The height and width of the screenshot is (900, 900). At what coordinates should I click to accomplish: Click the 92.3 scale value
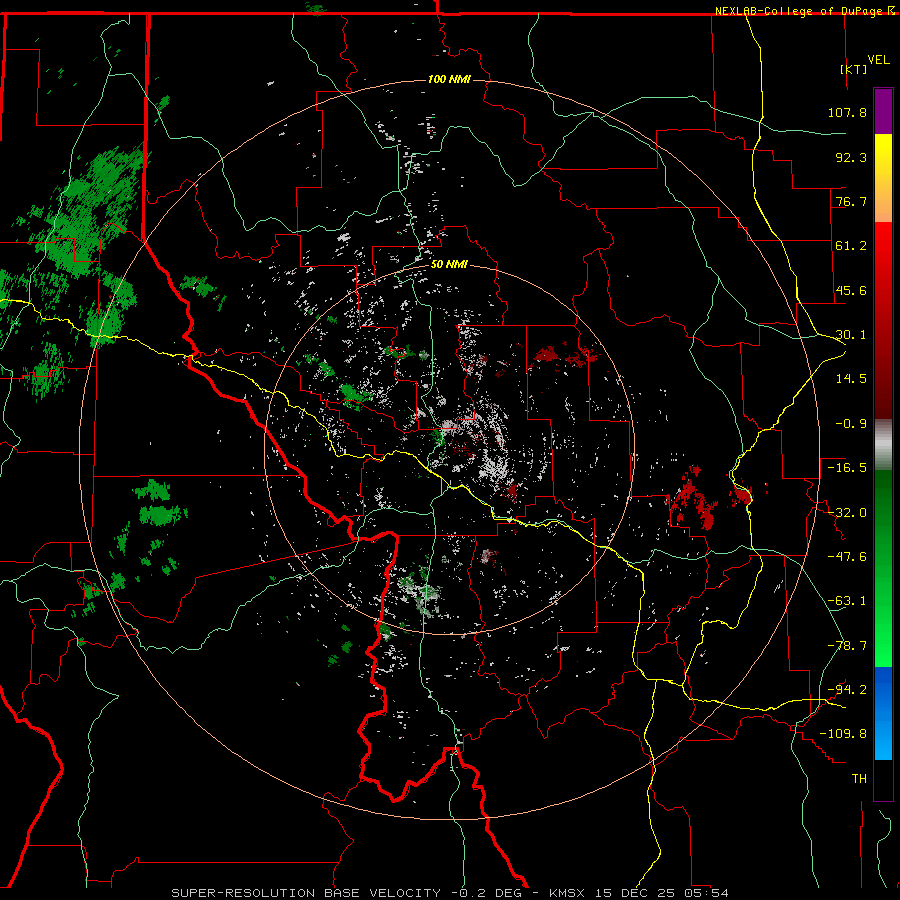point(851,157)
